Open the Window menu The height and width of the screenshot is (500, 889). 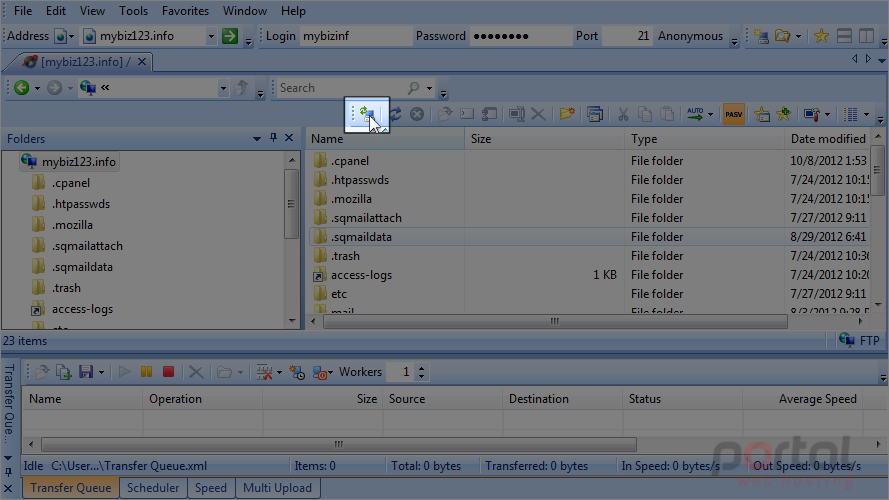tap(245, 11)
